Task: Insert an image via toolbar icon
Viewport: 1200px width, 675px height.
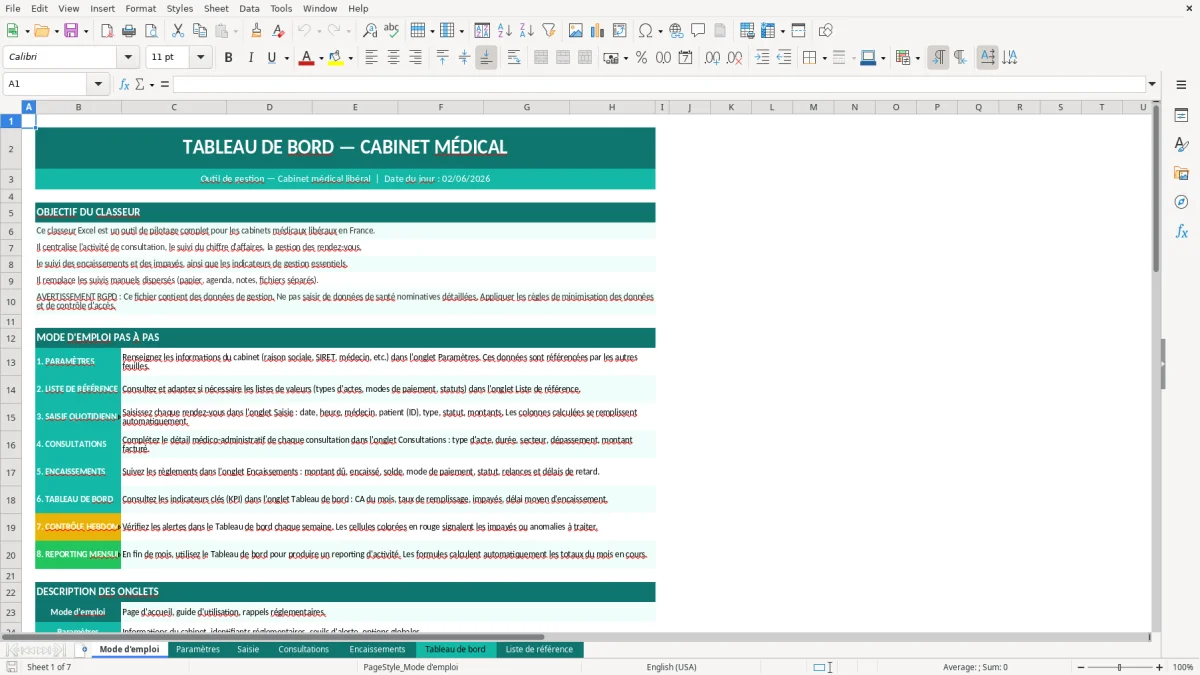Action: coord(576,31)
